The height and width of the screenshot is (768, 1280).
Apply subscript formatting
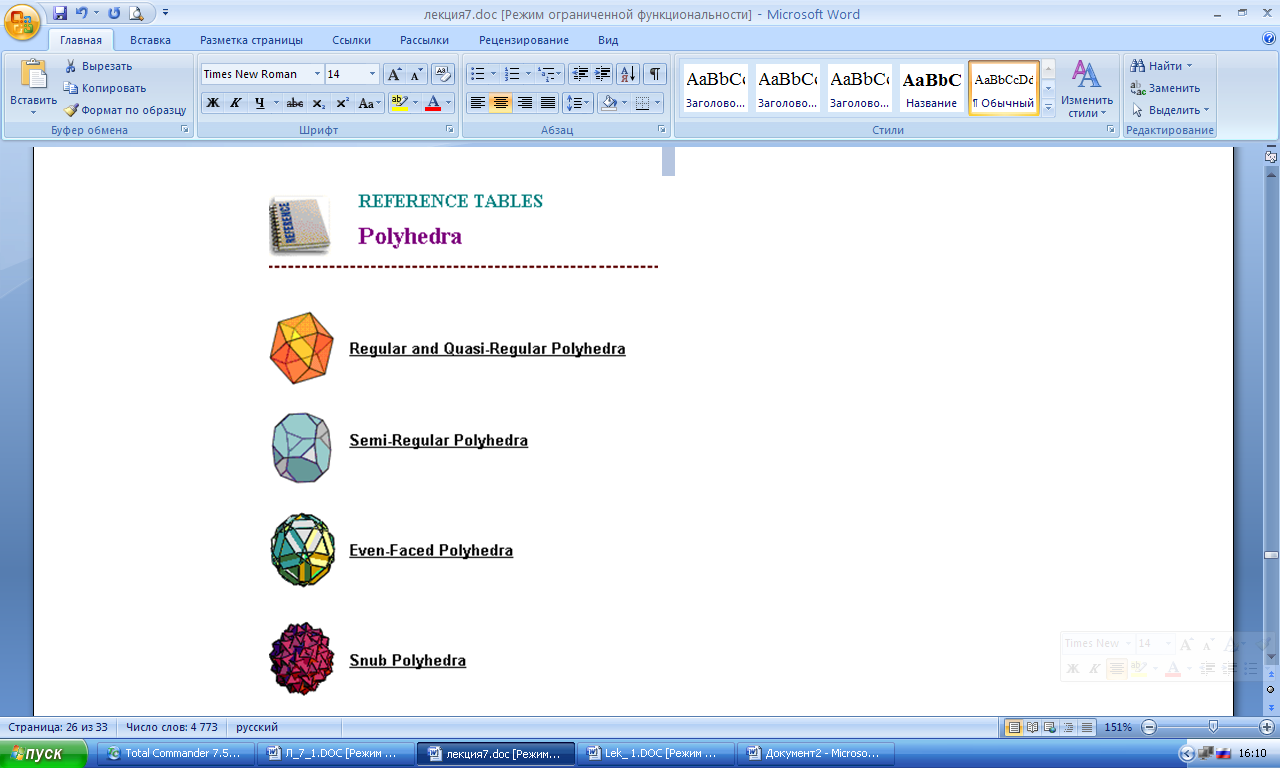click(x=319, y=103)
